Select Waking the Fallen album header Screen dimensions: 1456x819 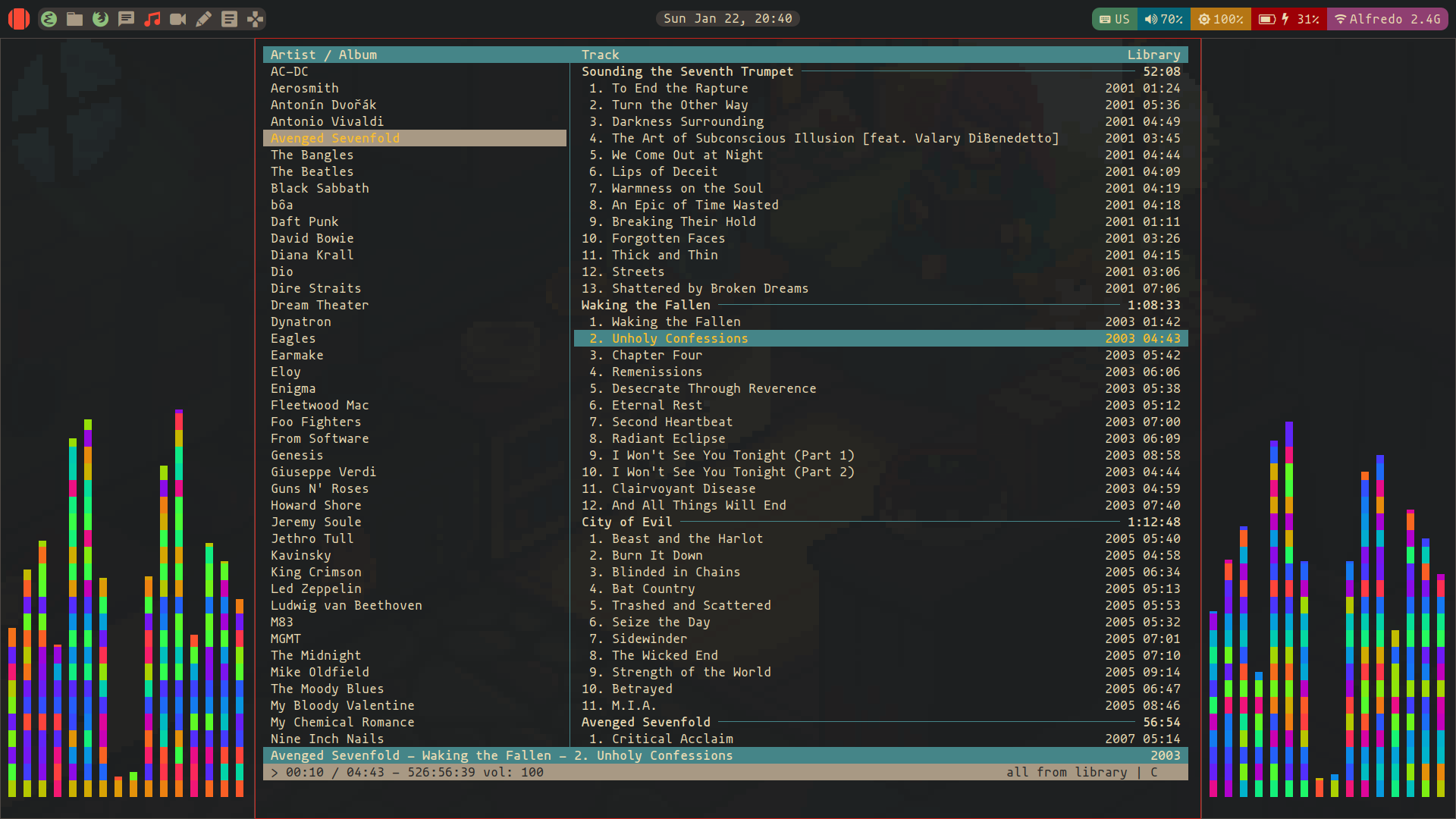click(646, 305)
